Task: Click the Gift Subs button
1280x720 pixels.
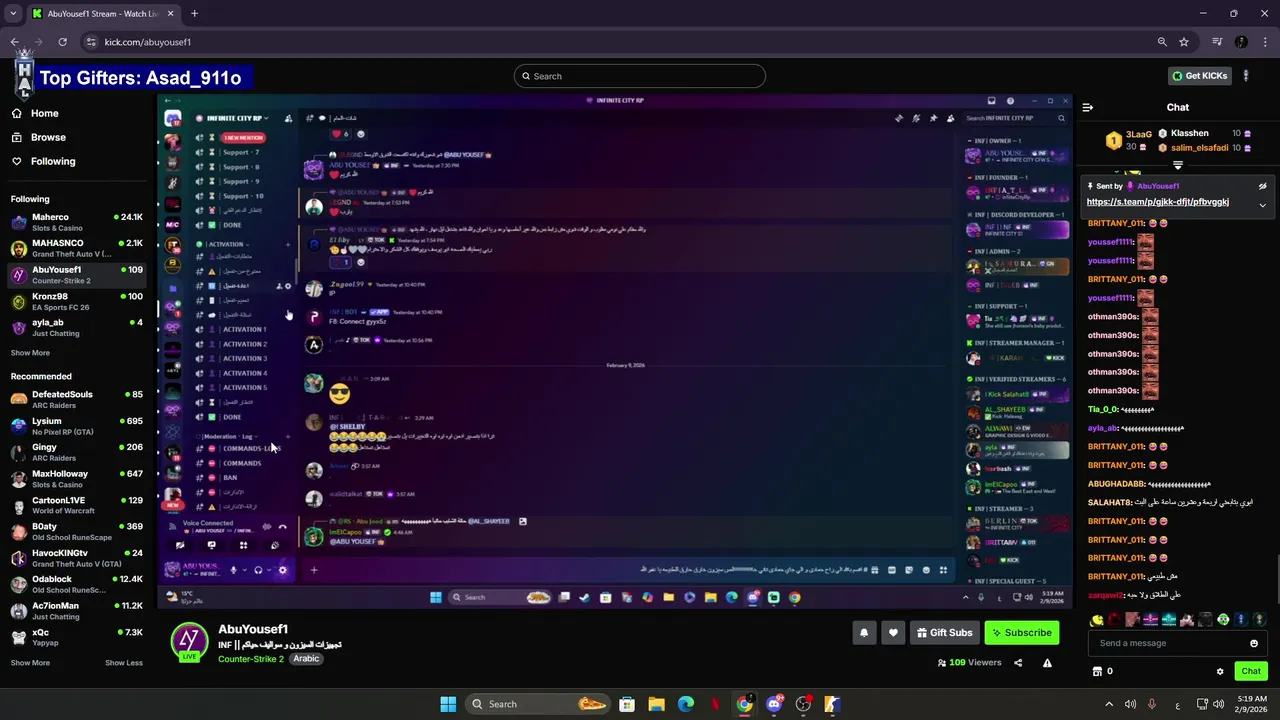Action: tap(944, 632)
